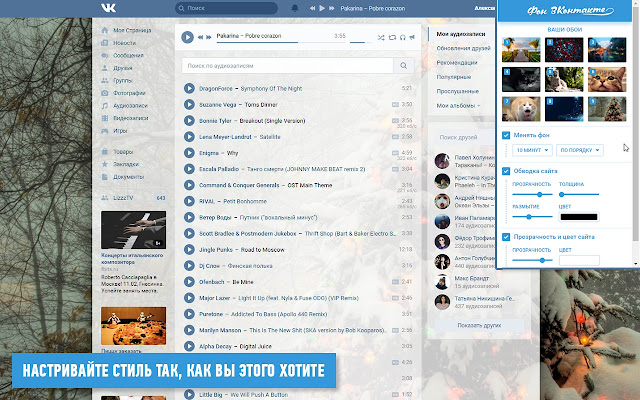The height and width of the screenshot is (400, 640).
Task: Click large play button in audio player
Action: 187,37
